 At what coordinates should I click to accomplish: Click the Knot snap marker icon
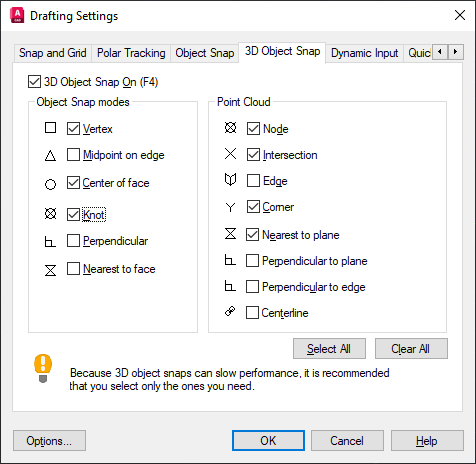coord(50,214)
